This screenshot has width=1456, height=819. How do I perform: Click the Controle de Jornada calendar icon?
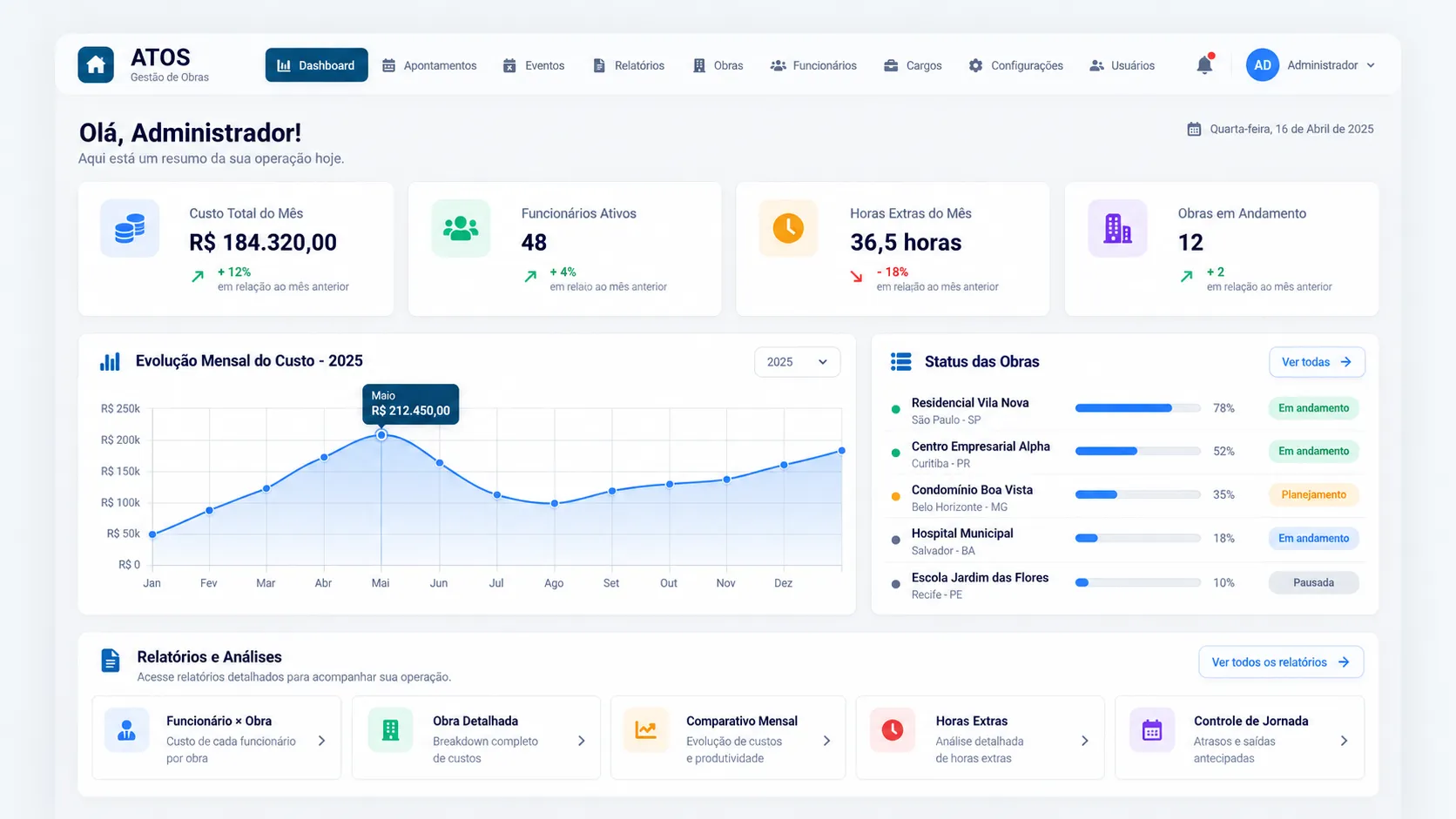tap(1152, 730)
